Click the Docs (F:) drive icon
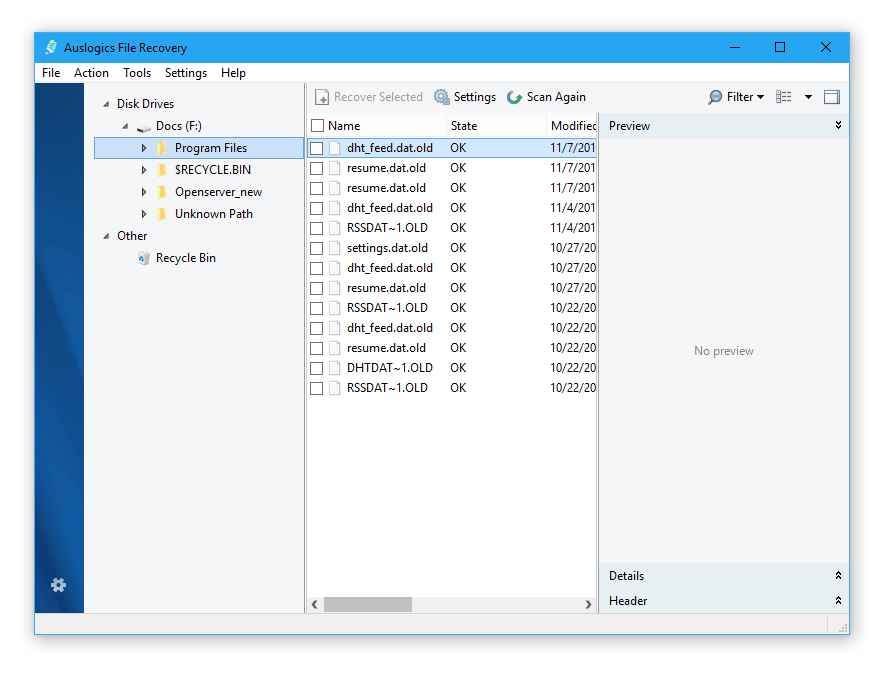895x677 pixels. click(x=144, y=127)
